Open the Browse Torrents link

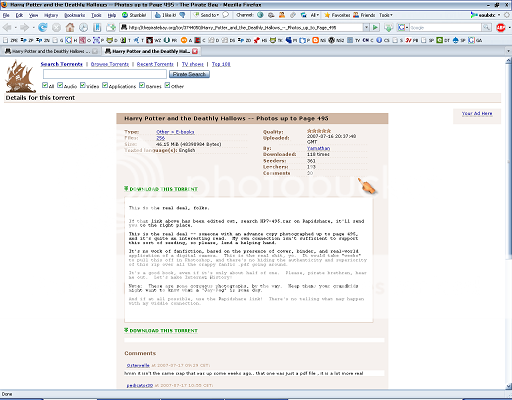coord(110,64)
